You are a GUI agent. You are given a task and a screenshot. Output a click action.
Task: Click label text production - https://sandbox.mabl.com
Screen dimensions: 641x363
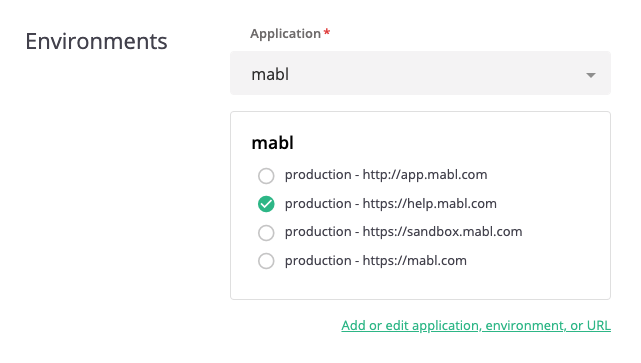[403, 232]
